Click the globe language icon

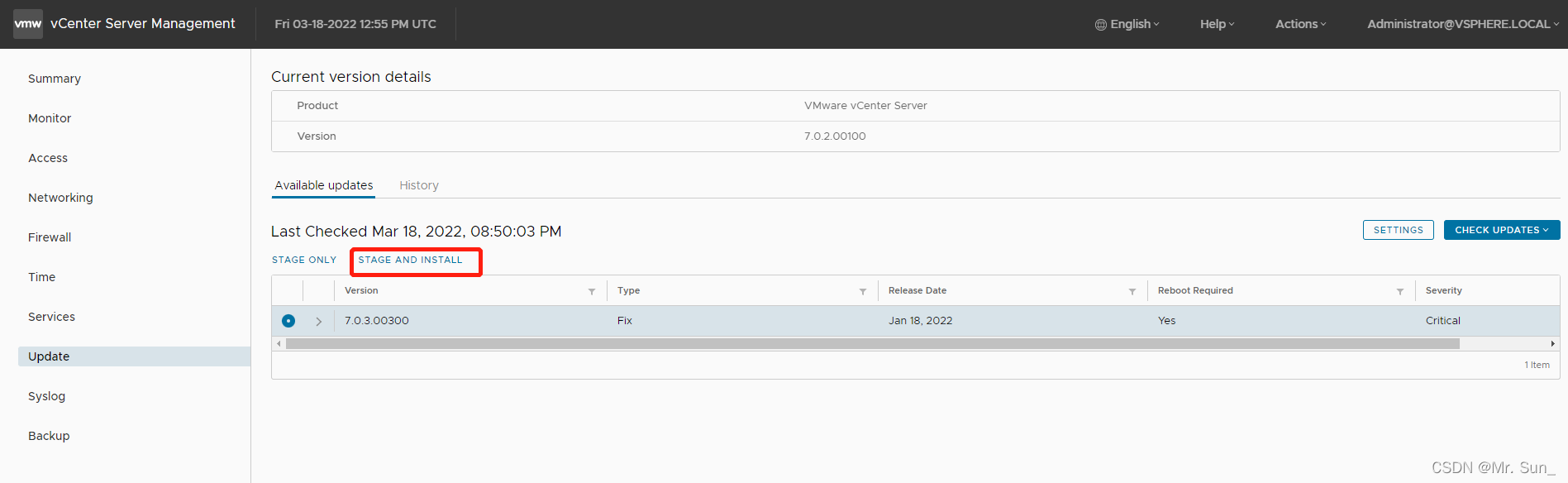[1100, 25]
